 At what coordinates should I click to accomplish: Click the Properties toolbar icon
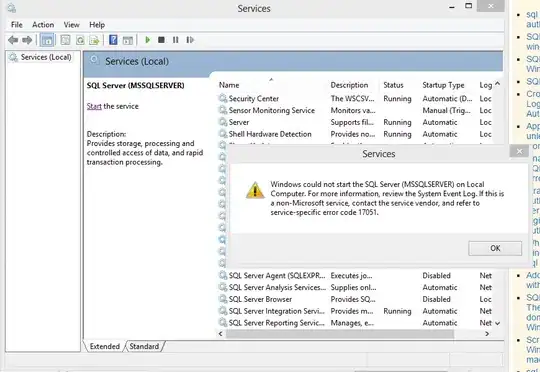[x=65, y=40]
